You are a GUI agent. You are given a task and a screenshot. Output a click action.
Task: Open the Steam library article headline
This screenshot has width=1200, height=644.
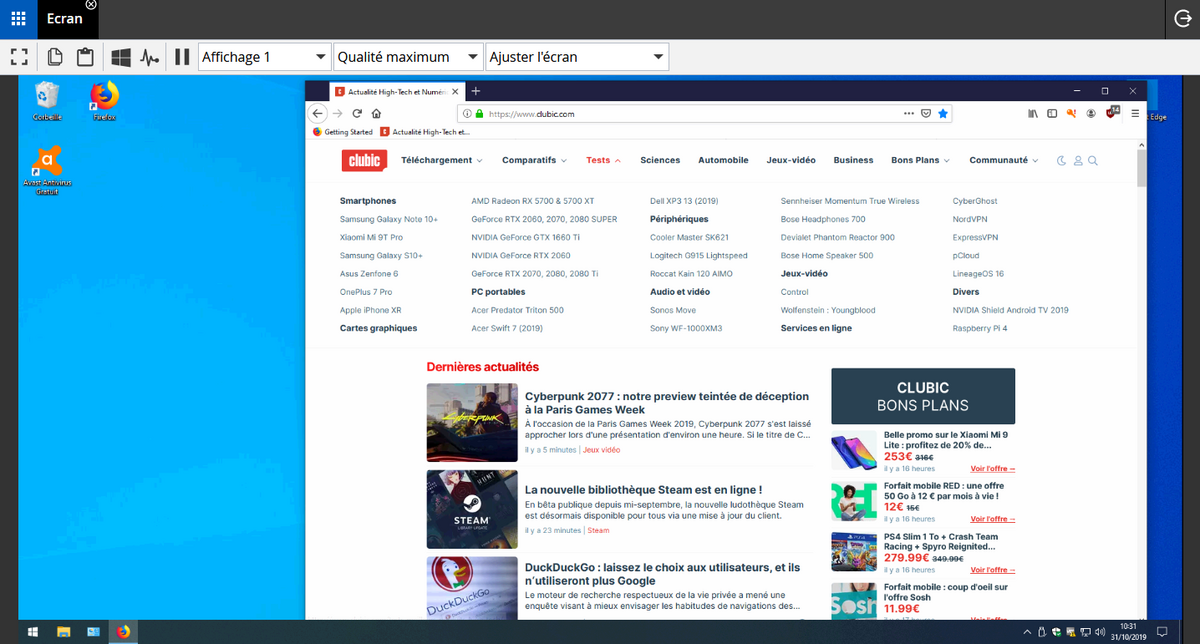(x=644, y=490)
